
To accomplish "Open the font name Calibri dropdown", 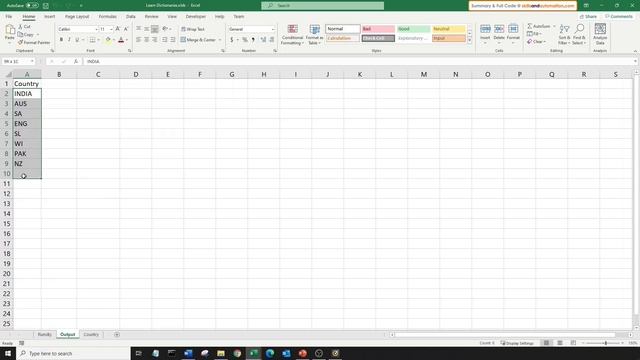I will tap(96, 29).
